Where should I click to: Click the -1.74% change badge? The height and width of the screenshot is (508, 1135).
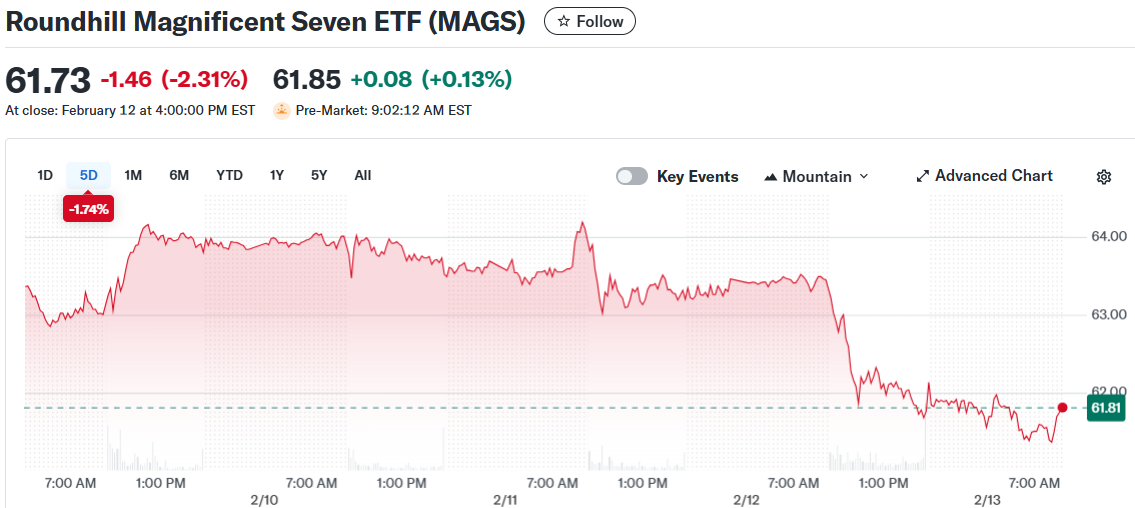pyautogui.click(x=89, y=209)
